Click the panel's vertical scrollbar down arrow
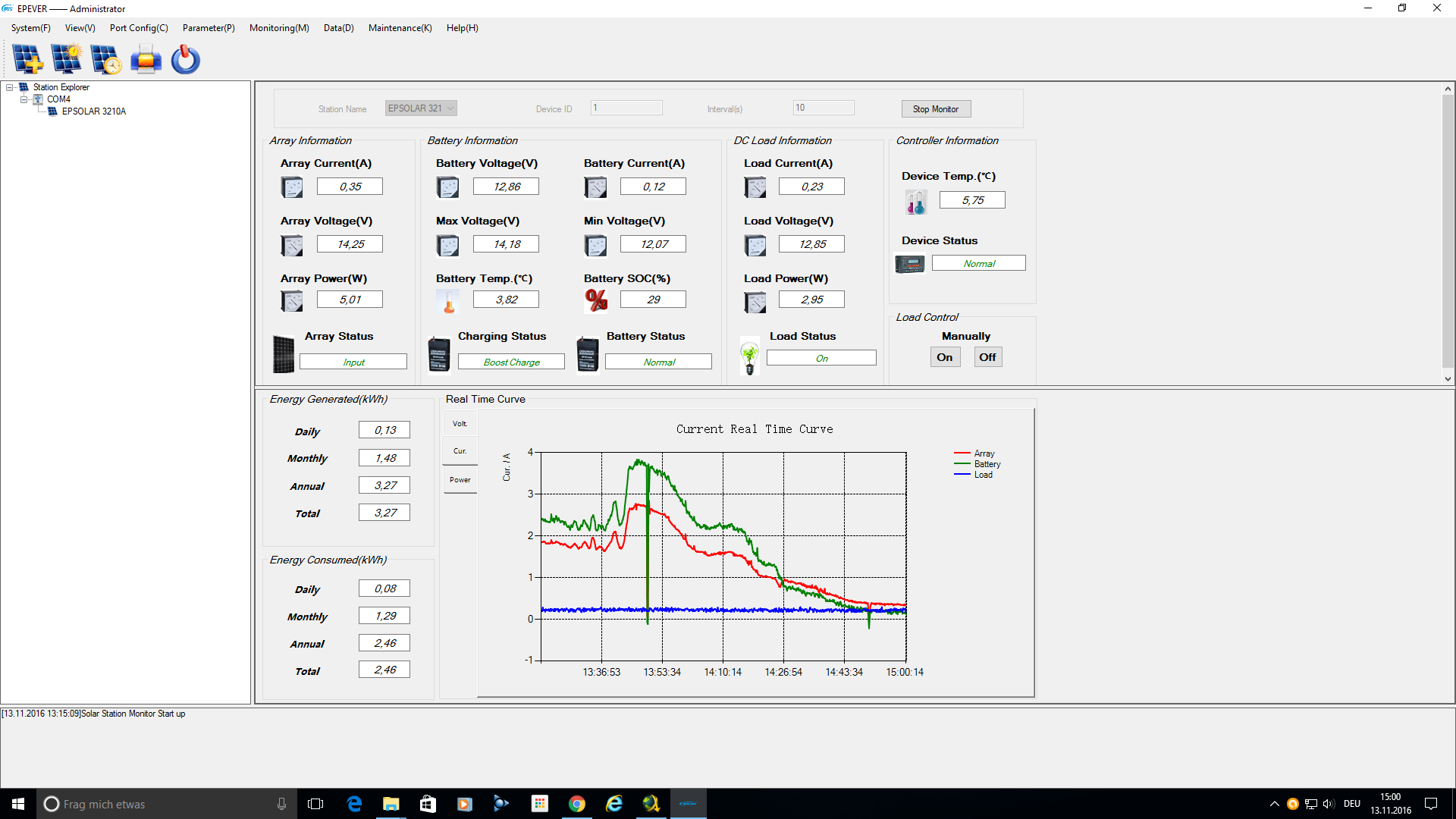The width and height of the screenshot is (1456, 819). click(1448, 378)
